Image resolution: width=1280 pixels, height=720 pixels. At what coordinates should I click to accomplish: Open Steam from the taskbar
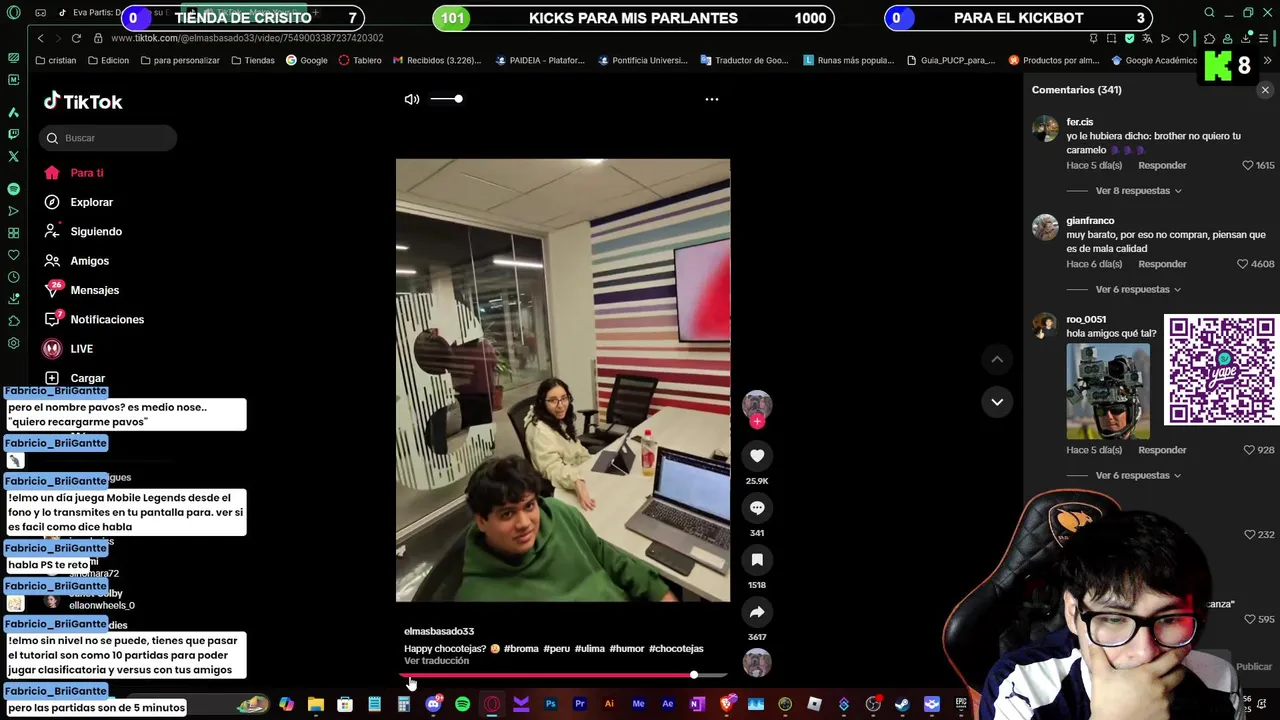(x=902, y=705)
